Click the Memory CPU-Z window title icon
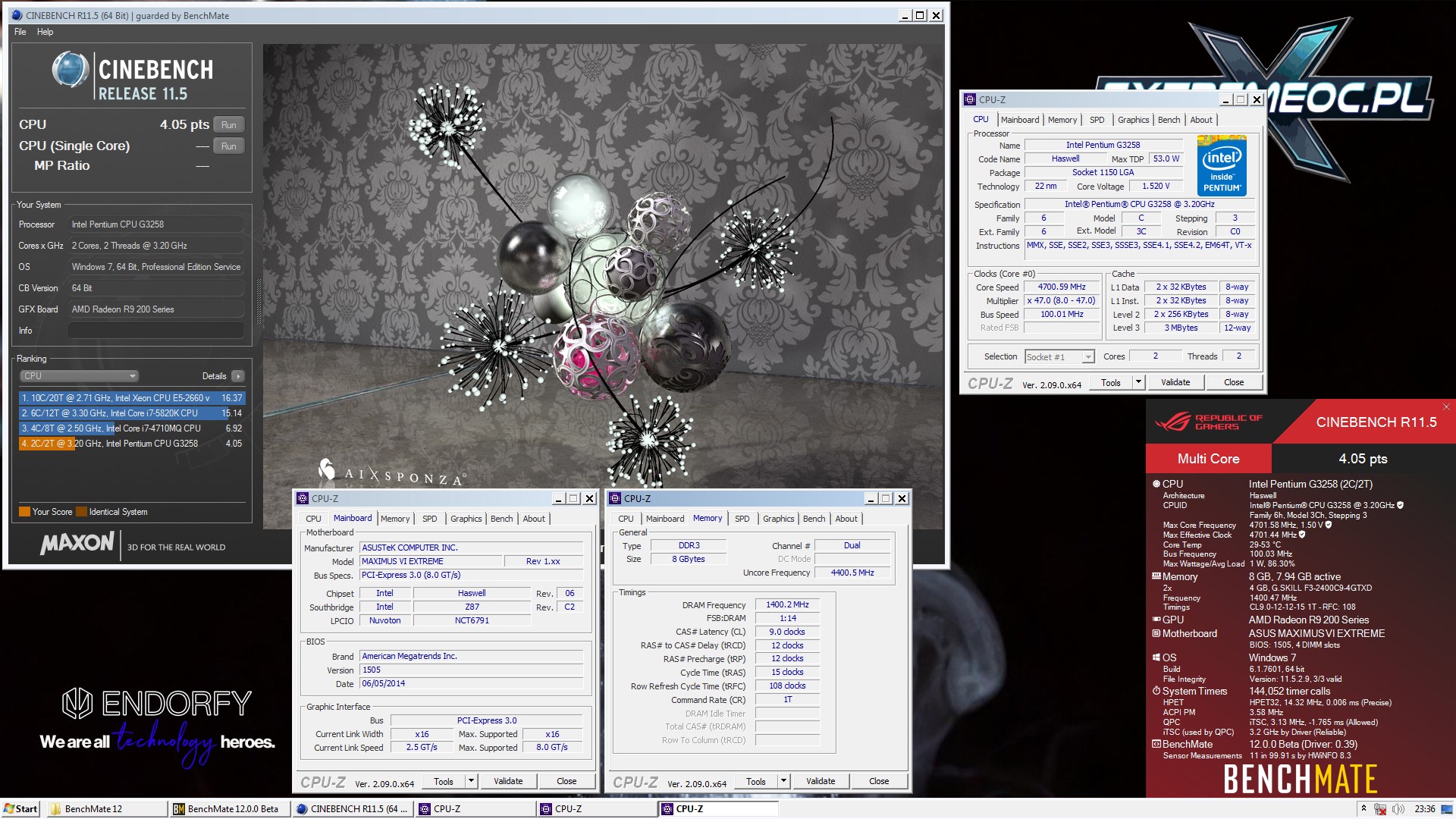This screenshot has height=819, width=1456. click(615, 498)
